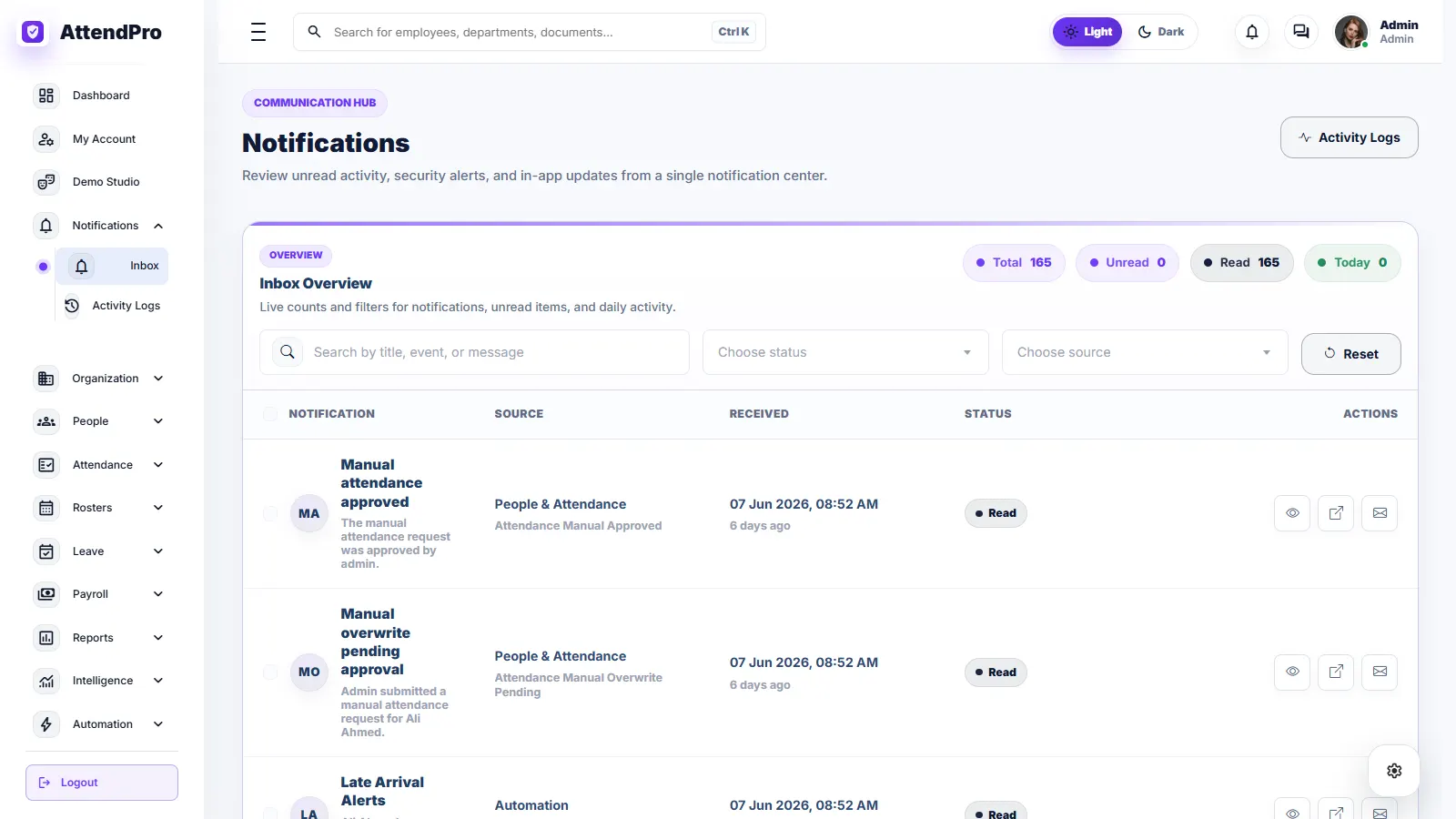Click the Demo Studio sidebar icon
The width and height of the screenshot is (1456, 819).
(x=46, y=182)
